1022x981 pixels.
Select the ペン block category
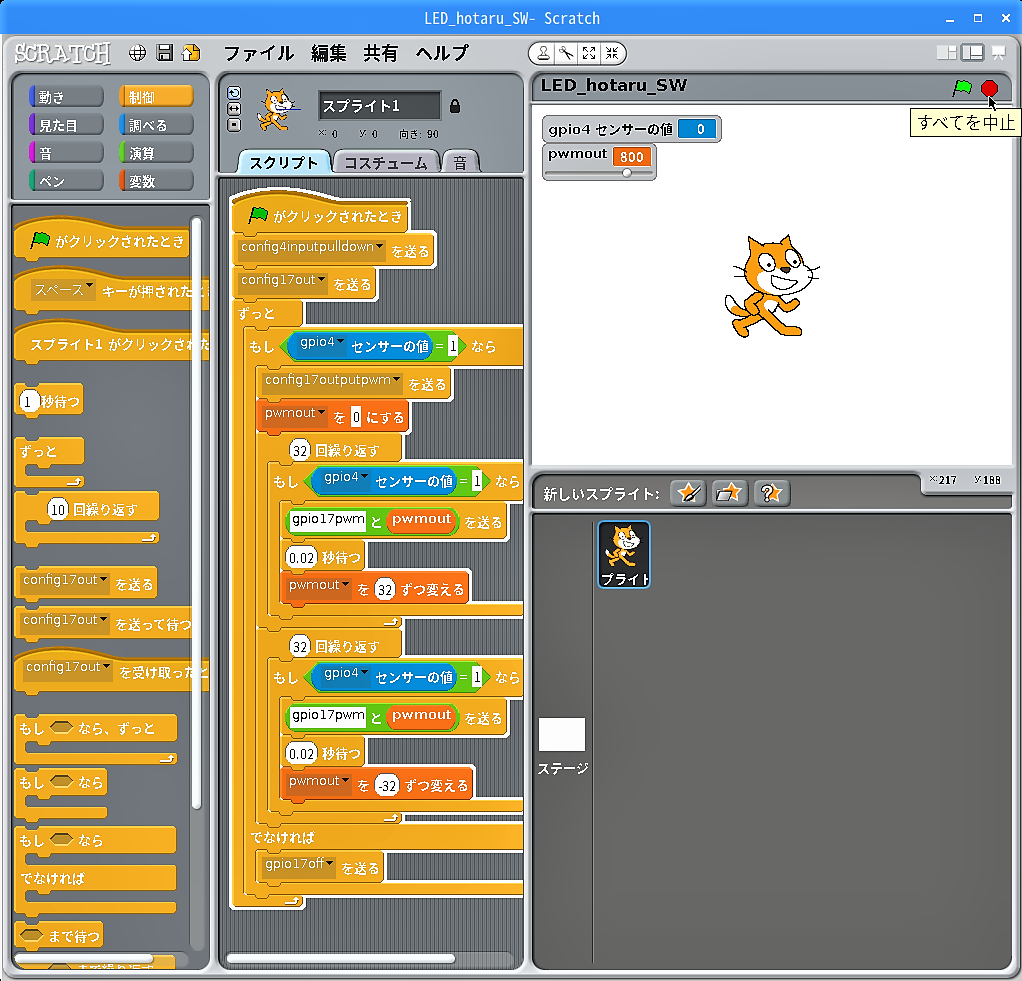tap(66, 181)
